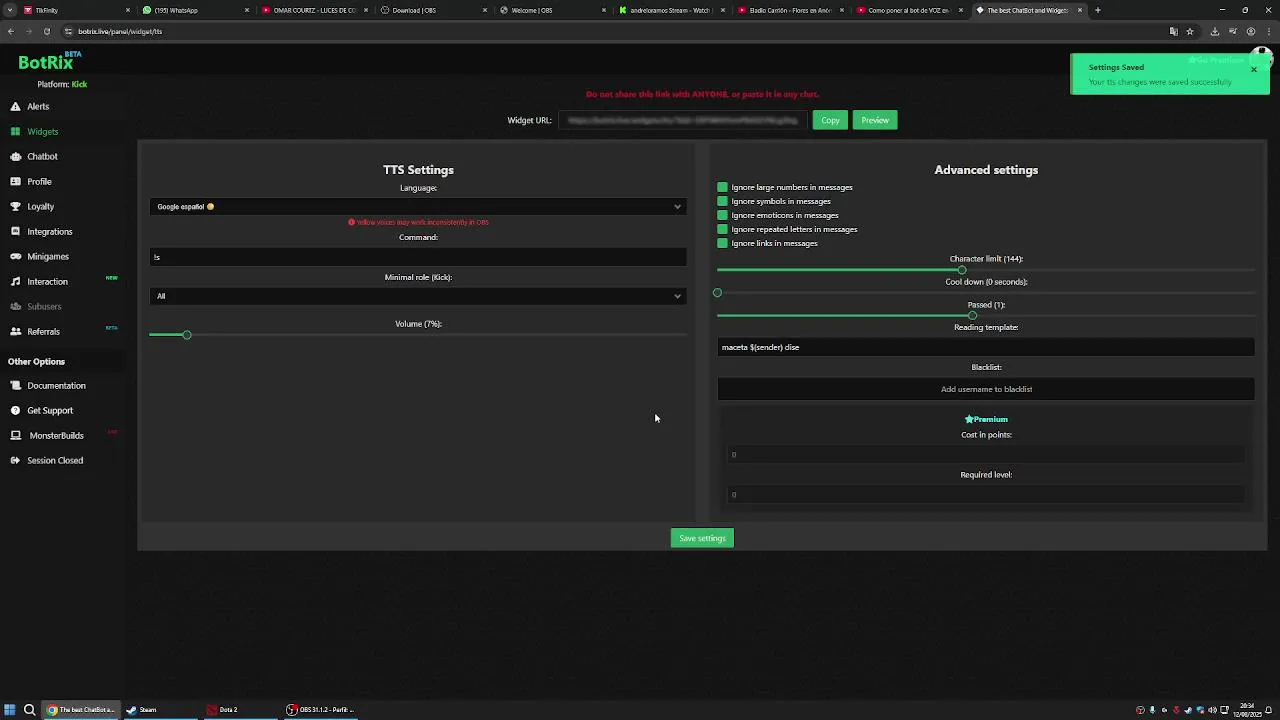
Task: Click the Cost in points field
Action: pyautogui.click(x=986, y=455)
